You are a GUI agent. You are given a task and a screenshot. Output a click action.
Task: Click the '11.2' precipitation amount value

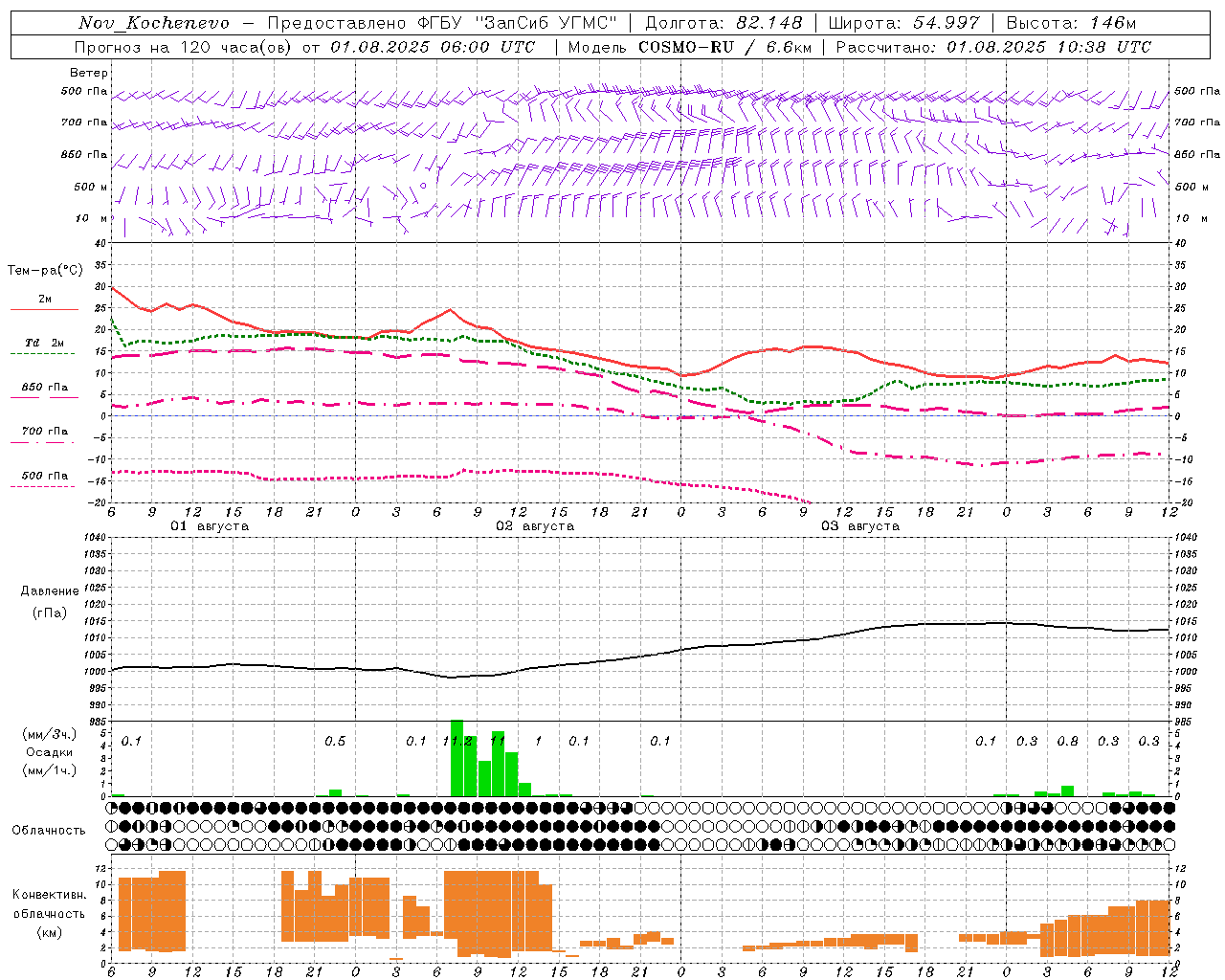[x=458, y=742]
